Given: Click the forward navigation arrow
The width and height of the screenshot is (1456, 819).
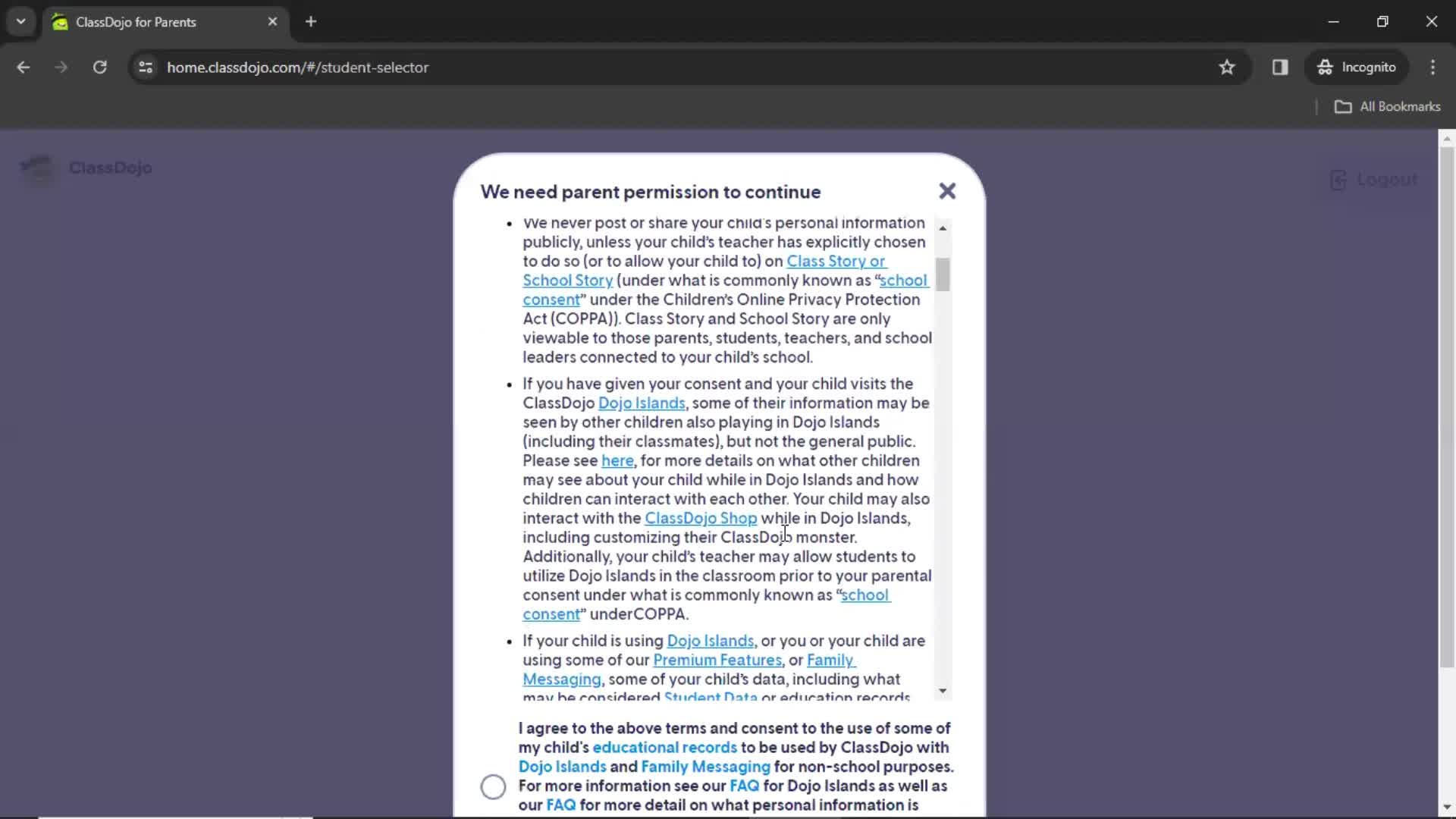Looking at the screenshot, I should (x=61, y=67).
